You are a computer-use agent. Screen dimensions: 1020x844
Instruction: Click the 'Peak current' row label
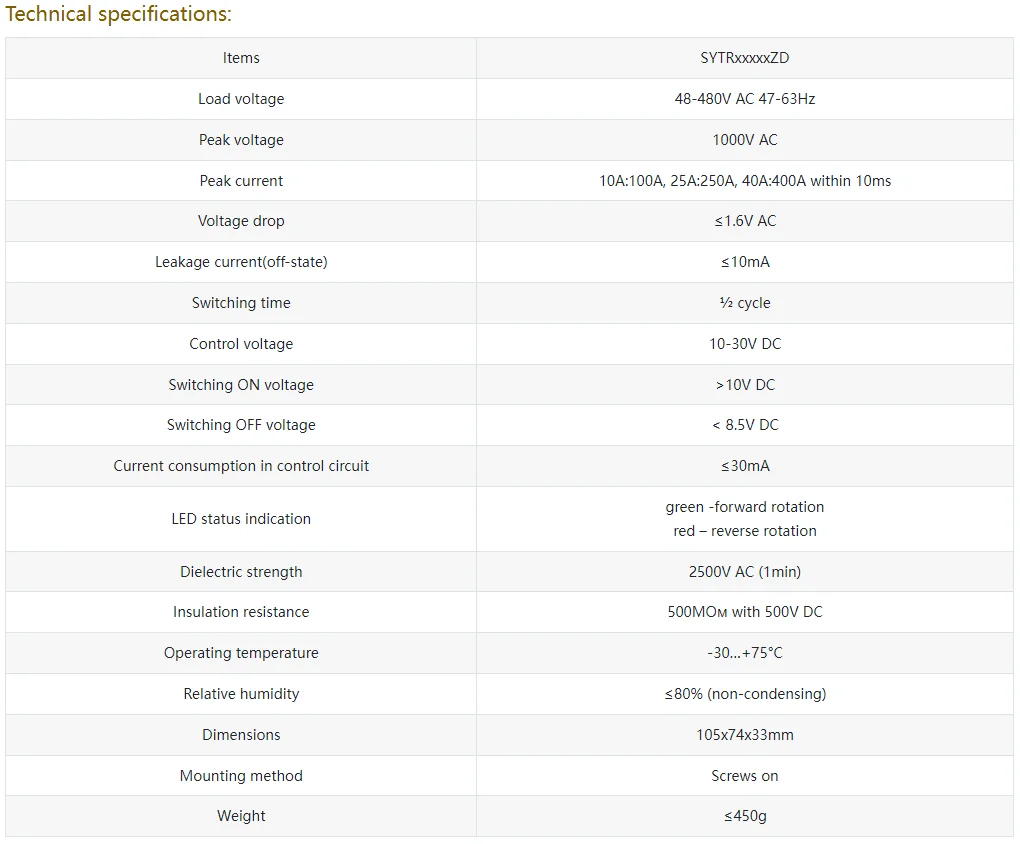(x=241, y=181)
